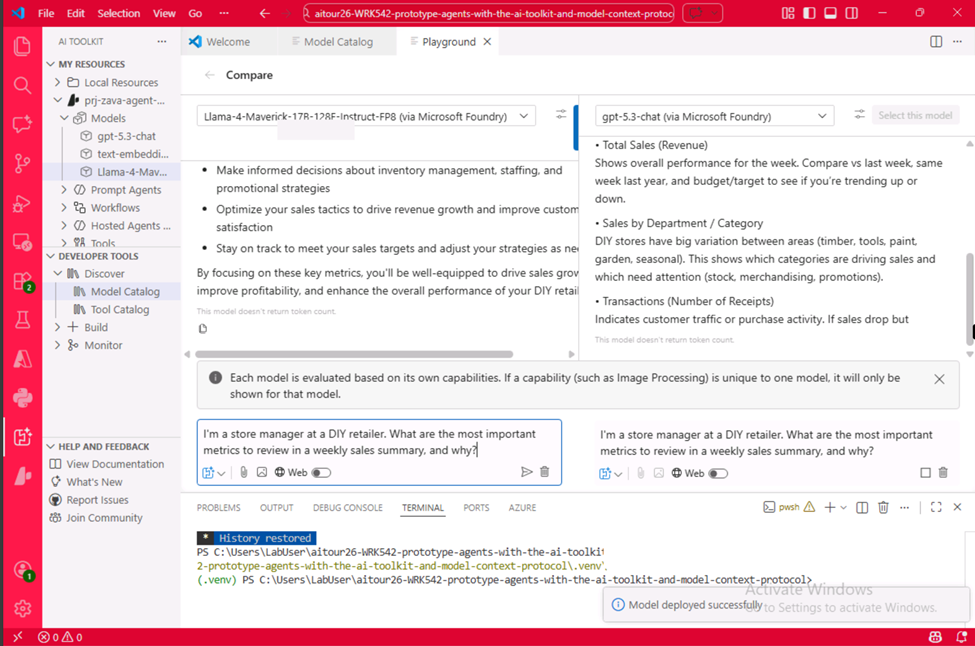
Task: Open the Manage gear menu
Action: [22, 608]
